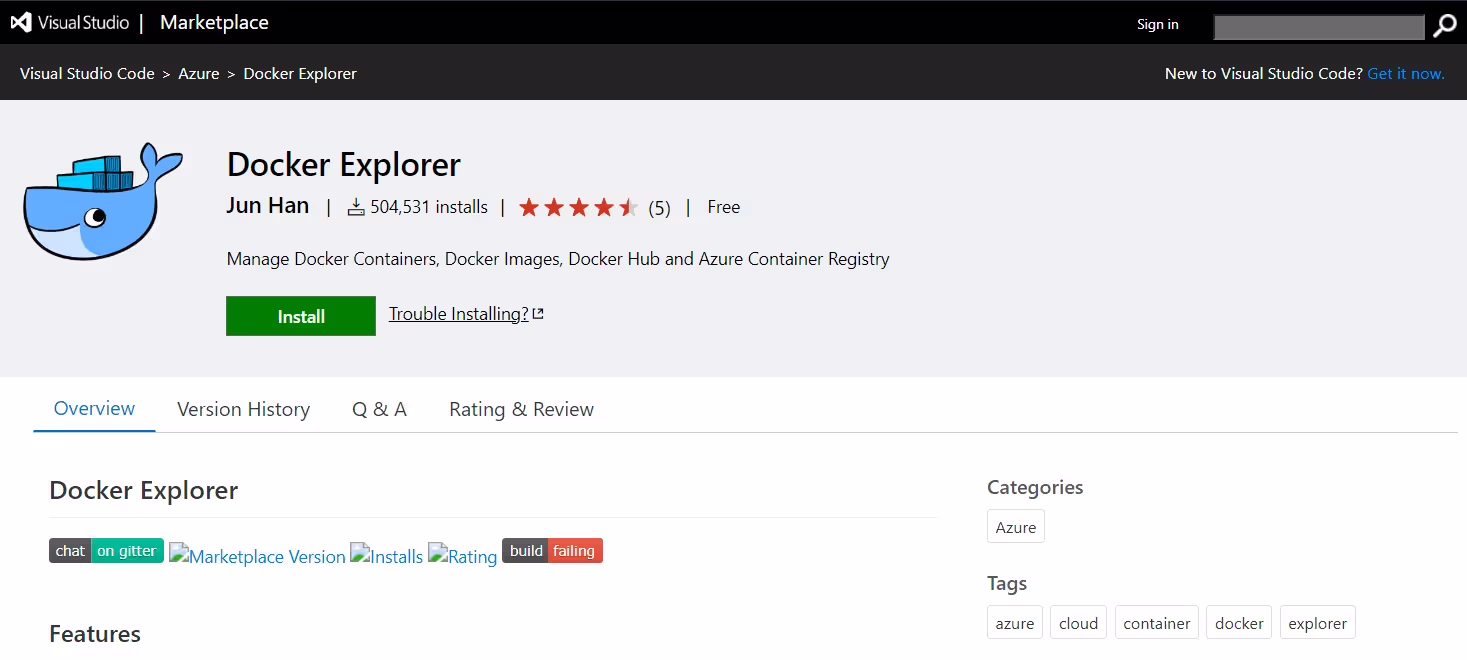Viewport: 1467px width, 660px height.
Task: Click the explorer tag
Action: point(1318,623)
